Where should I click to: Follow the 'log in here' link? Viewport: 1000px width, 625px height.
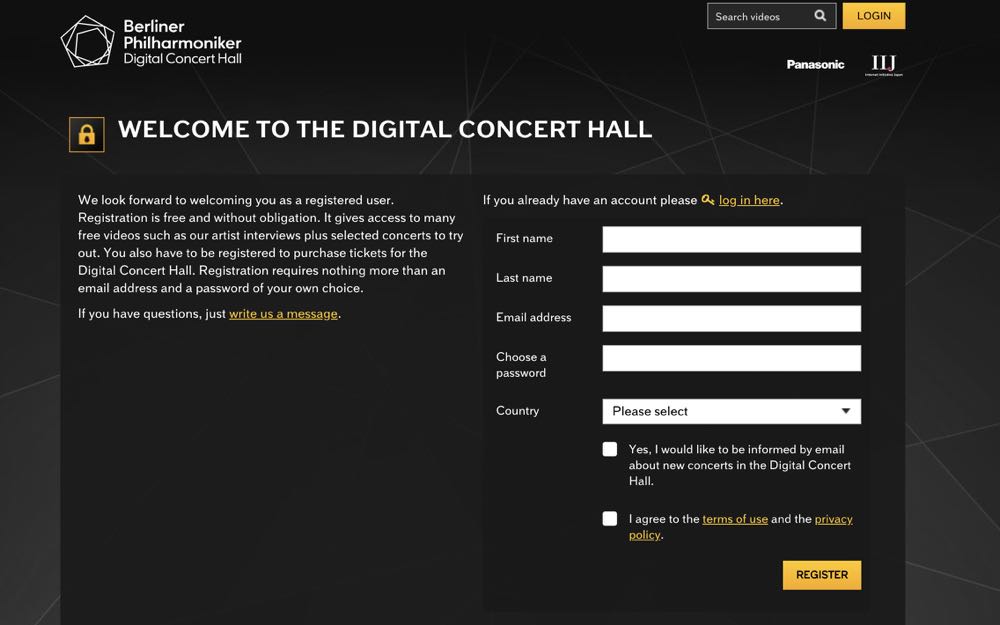click(749, 200)
